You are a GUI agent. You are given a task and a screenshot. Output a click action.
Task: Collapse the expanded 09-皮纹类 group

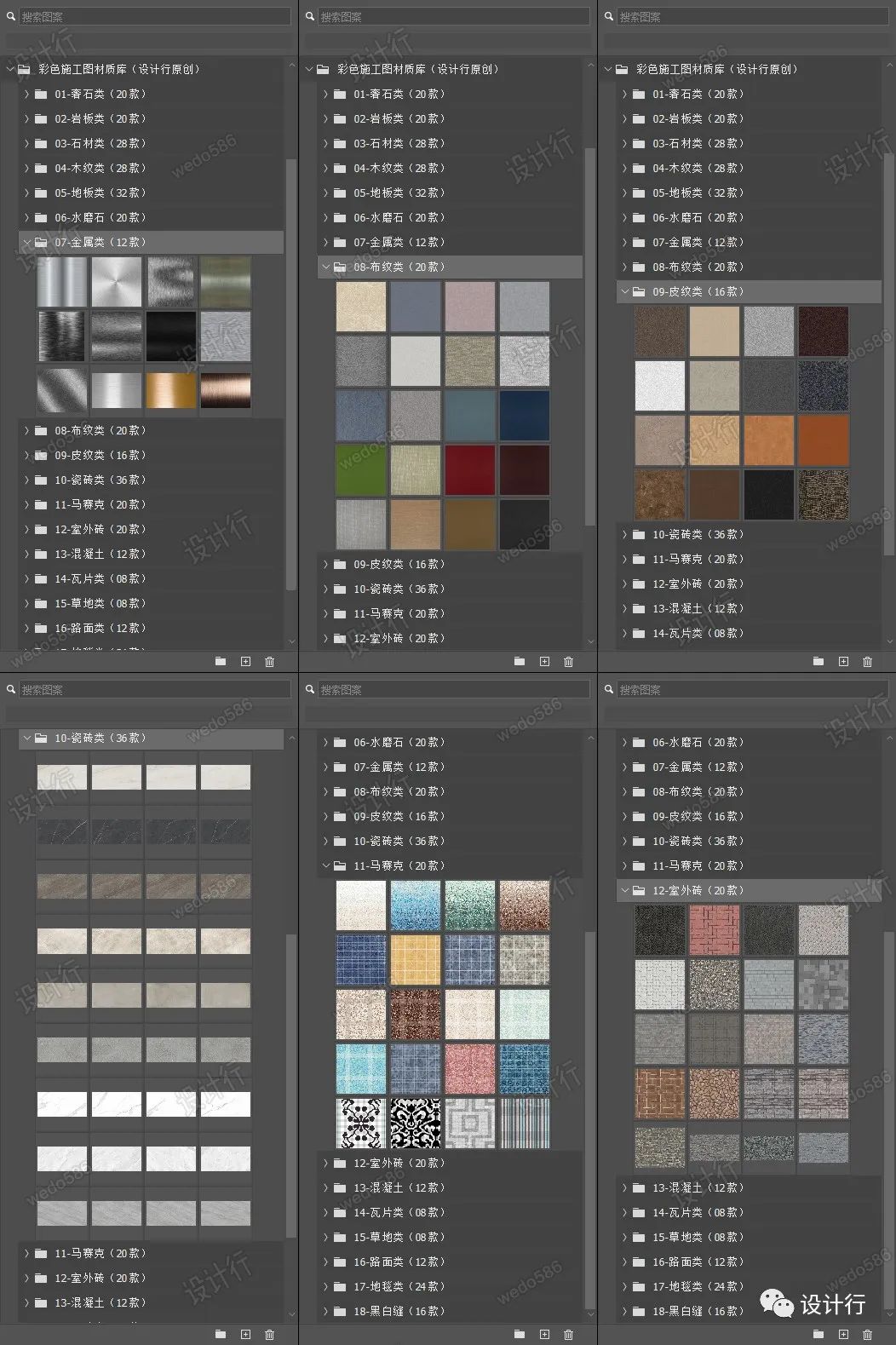pos(624,291)
